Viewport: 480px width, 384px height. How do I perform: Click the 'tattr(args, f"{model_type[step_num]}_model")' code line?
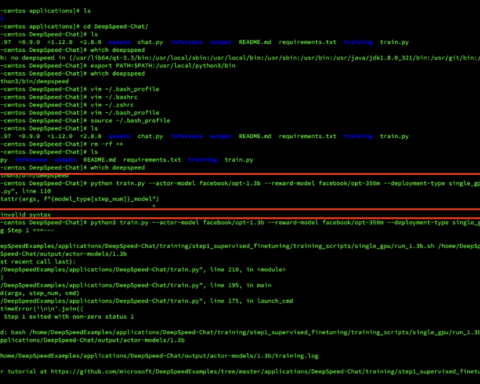coord(80,199)
